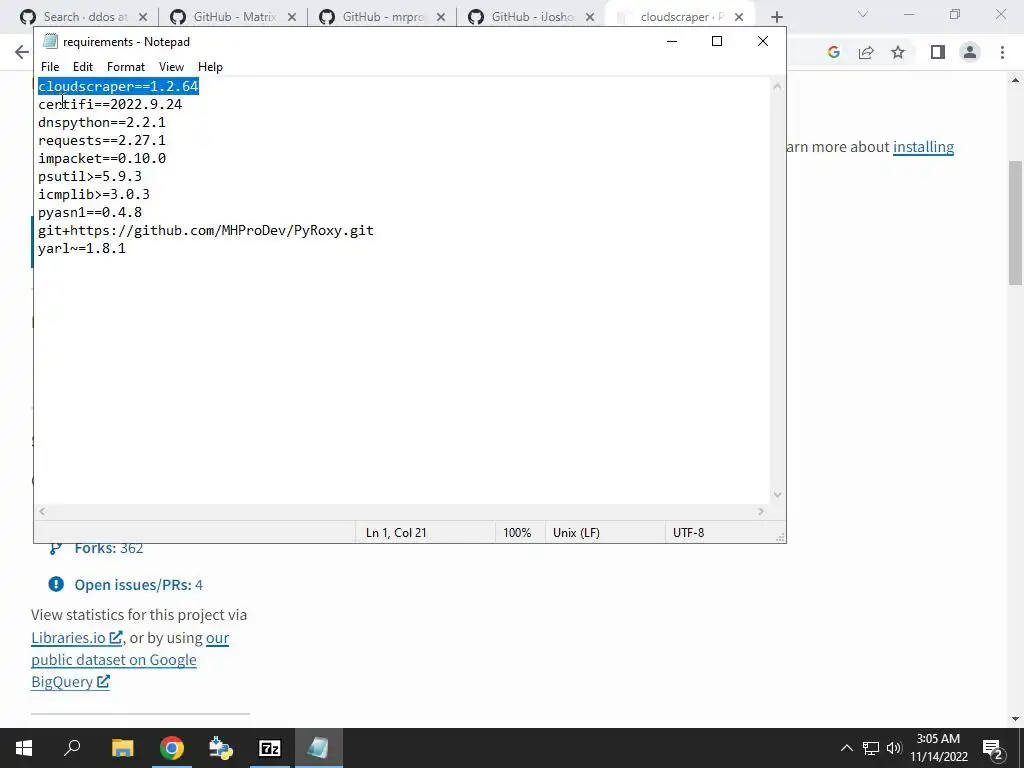Screen dimensions: 1024x768
Task: Open Chrome's three-dot menu
Action: coord(1002,52)
